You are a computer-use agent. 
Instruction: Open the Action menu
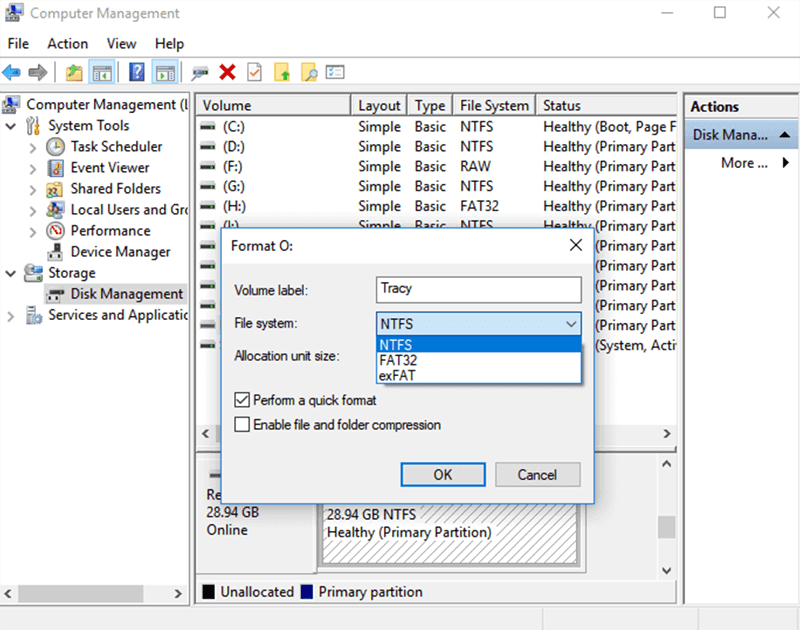coord(67,43)
